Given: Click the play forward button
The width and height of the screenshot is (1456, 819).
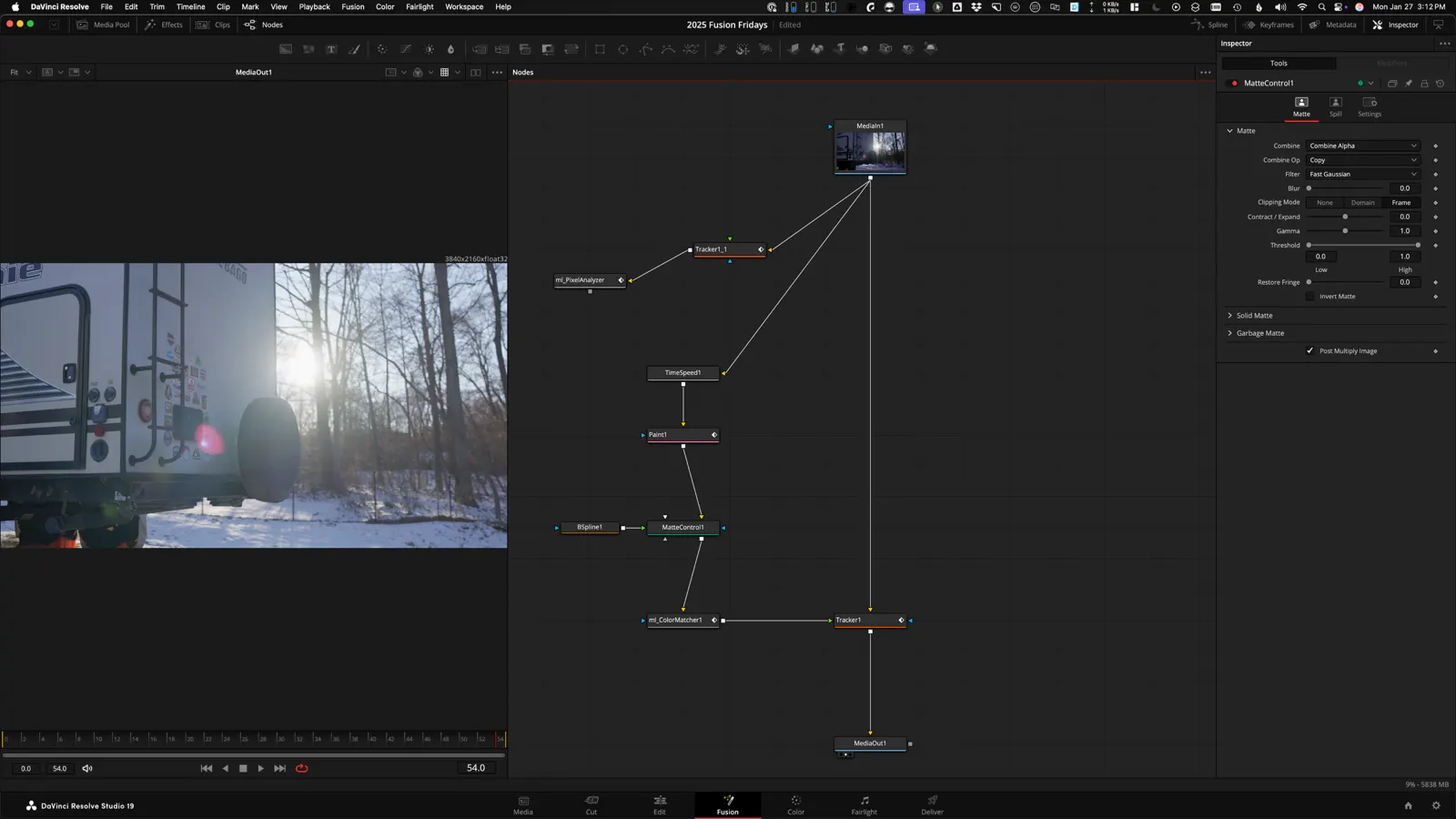Looking at the screenshot, I should (x=261, y=769).
